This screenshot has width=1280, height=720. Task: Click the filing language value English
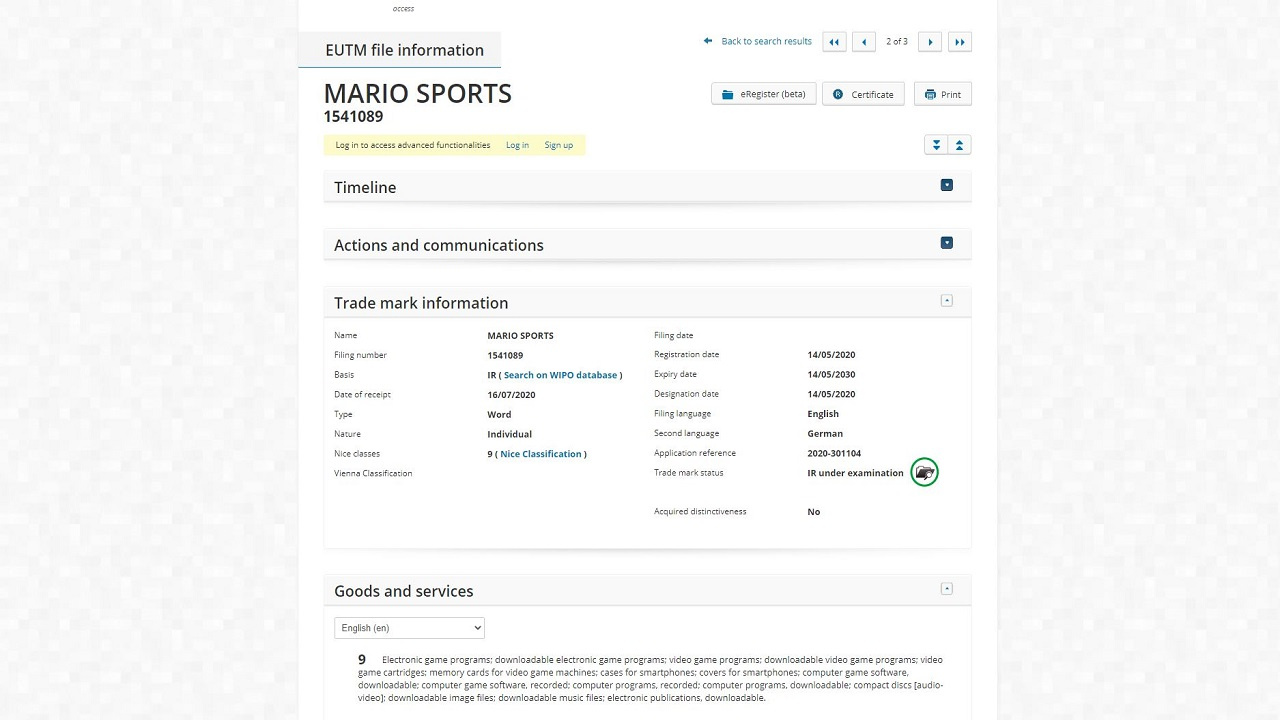823,414
